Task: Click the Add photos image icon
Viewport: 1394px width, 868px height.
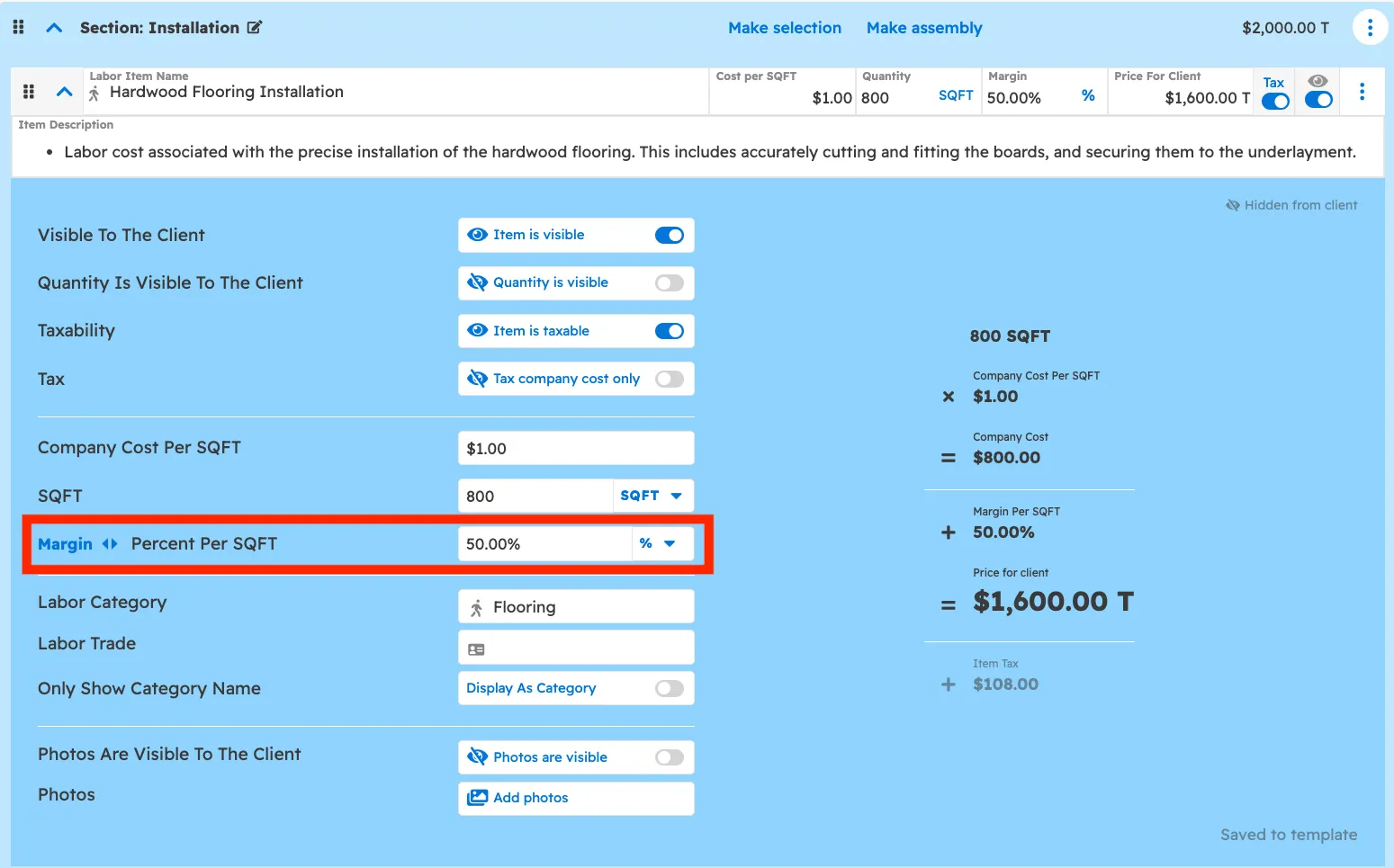Action: (477, 798)
